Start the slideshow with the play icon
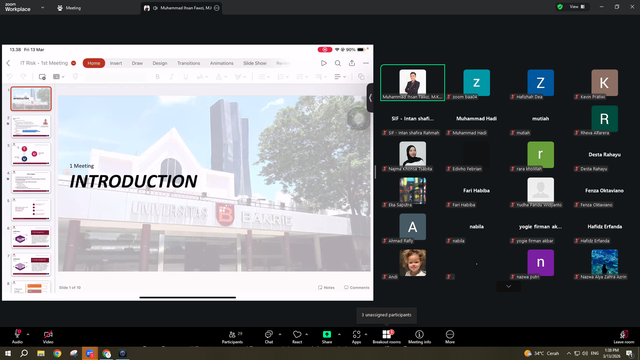The image size is (640, 360). point(324,63)
